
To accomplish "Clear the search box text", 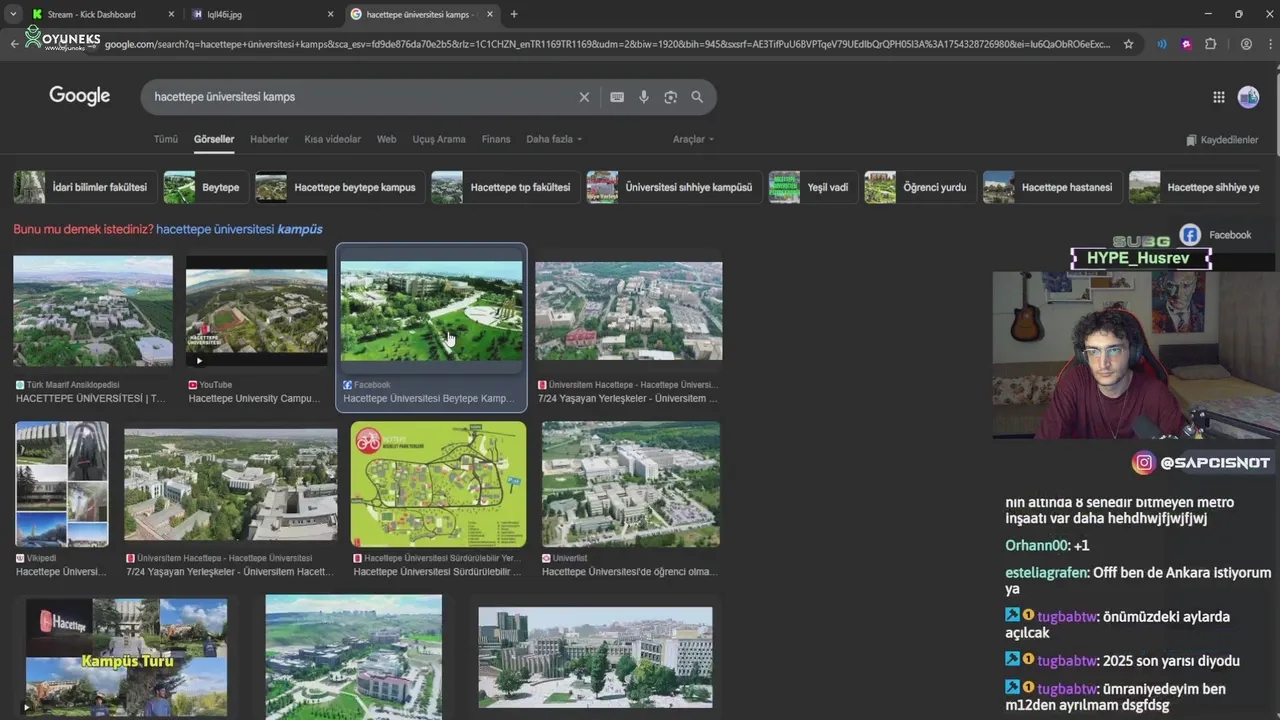I will click(584, 97).
